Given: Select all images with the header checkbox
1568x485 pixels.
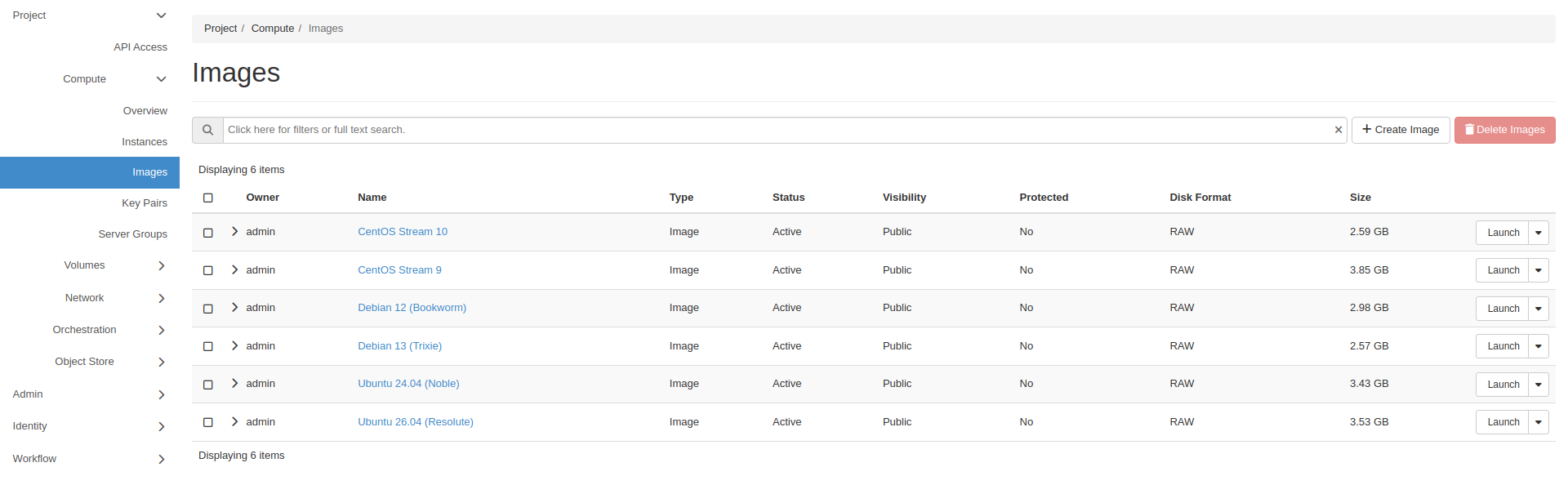Looking at the screenshot, I should click(208, 198).
